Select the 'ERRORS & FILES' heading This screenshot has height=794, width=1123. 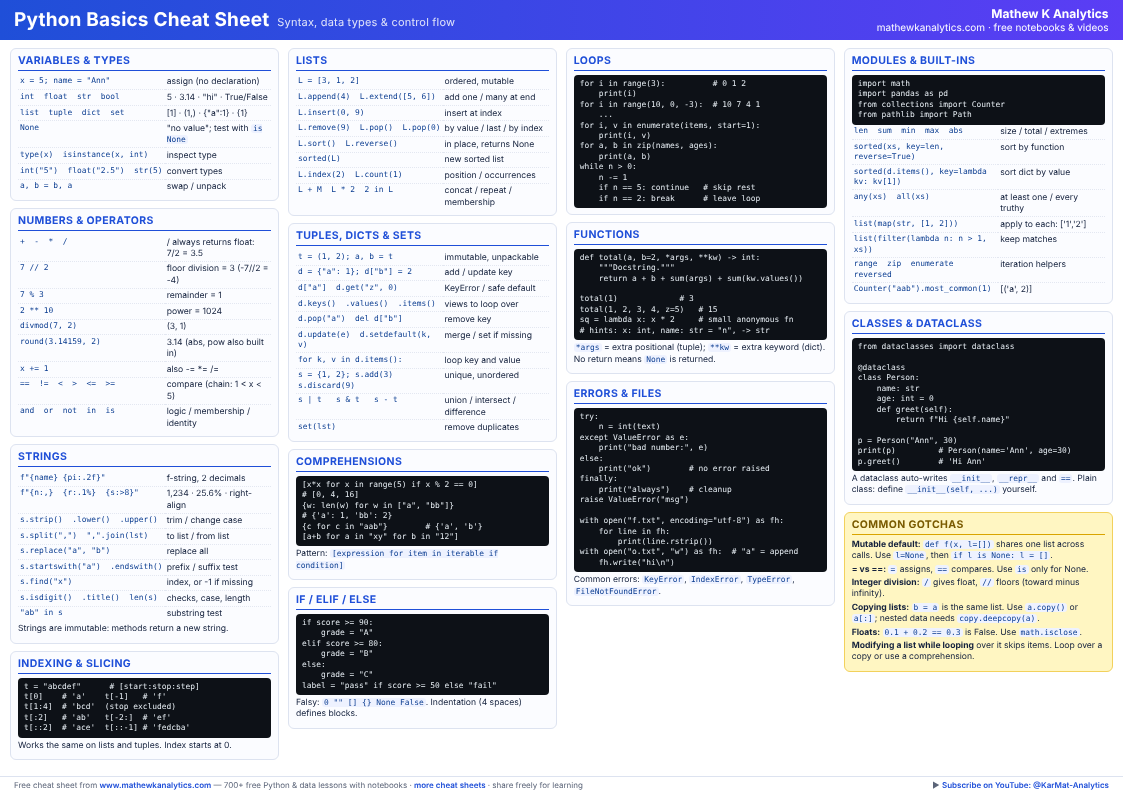[617, 393]
